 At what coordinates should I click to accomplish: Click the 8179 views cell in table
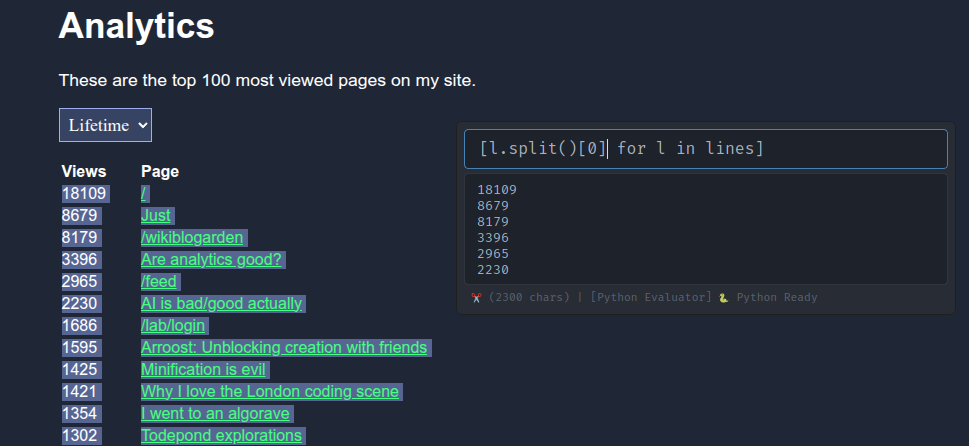[x=80, y=238]
